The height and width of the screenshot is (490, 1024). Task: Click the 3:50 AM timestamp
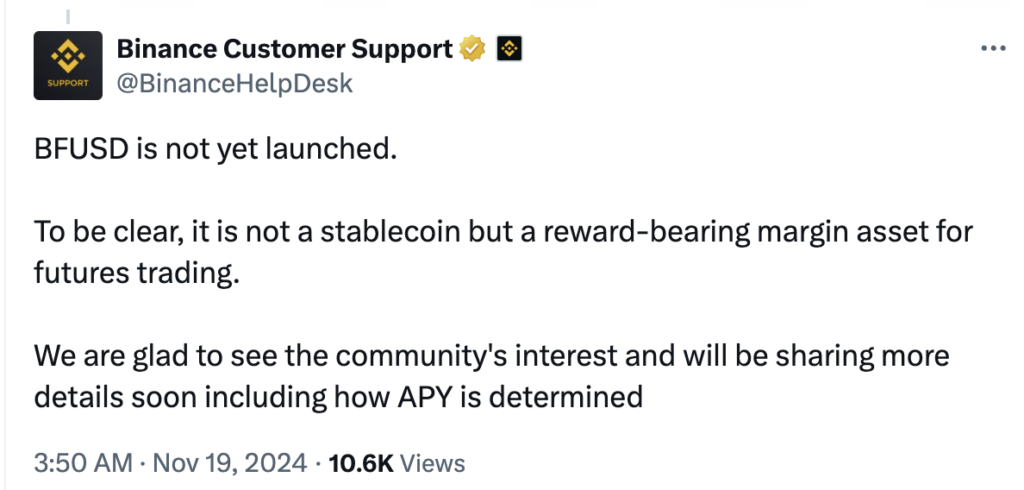(x=84, y=463)
